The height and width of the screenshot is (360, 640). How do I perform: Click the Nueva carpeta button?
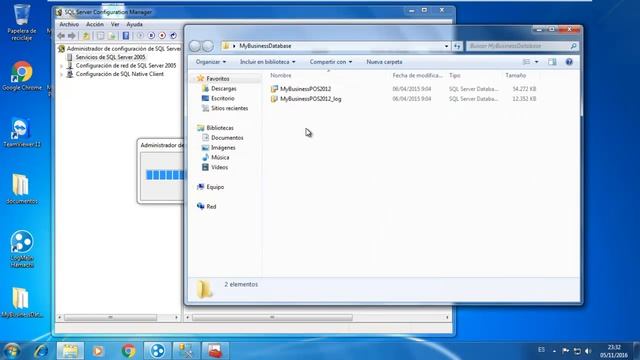tap(384, 62)
